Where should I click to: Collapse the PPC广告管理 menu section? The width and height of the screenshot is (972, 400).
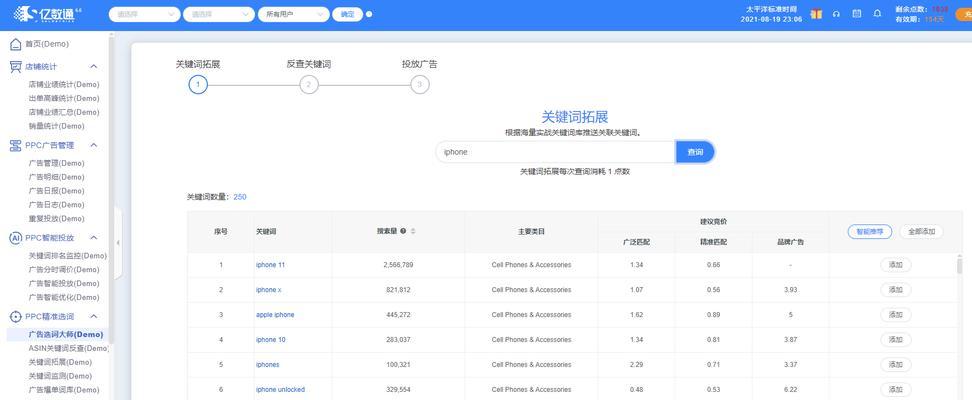tap(94, 145)
